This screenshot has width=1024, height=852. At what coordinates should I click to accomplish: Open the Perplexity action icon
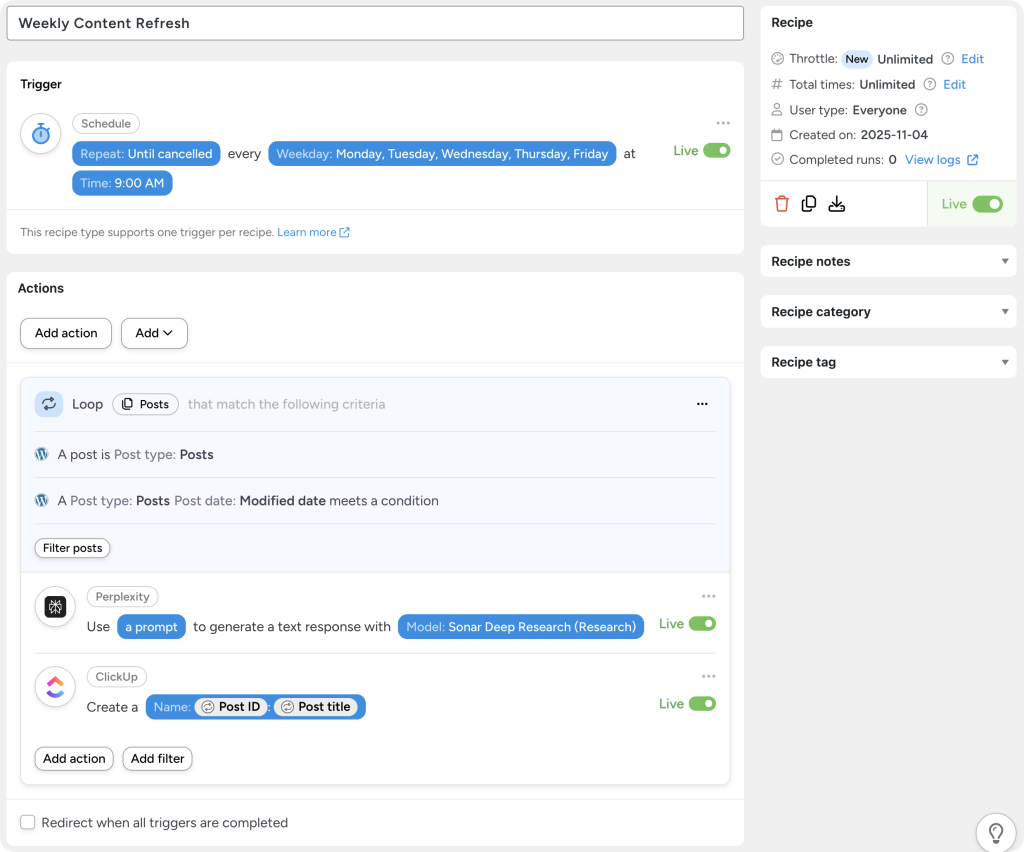coord(55,607)
